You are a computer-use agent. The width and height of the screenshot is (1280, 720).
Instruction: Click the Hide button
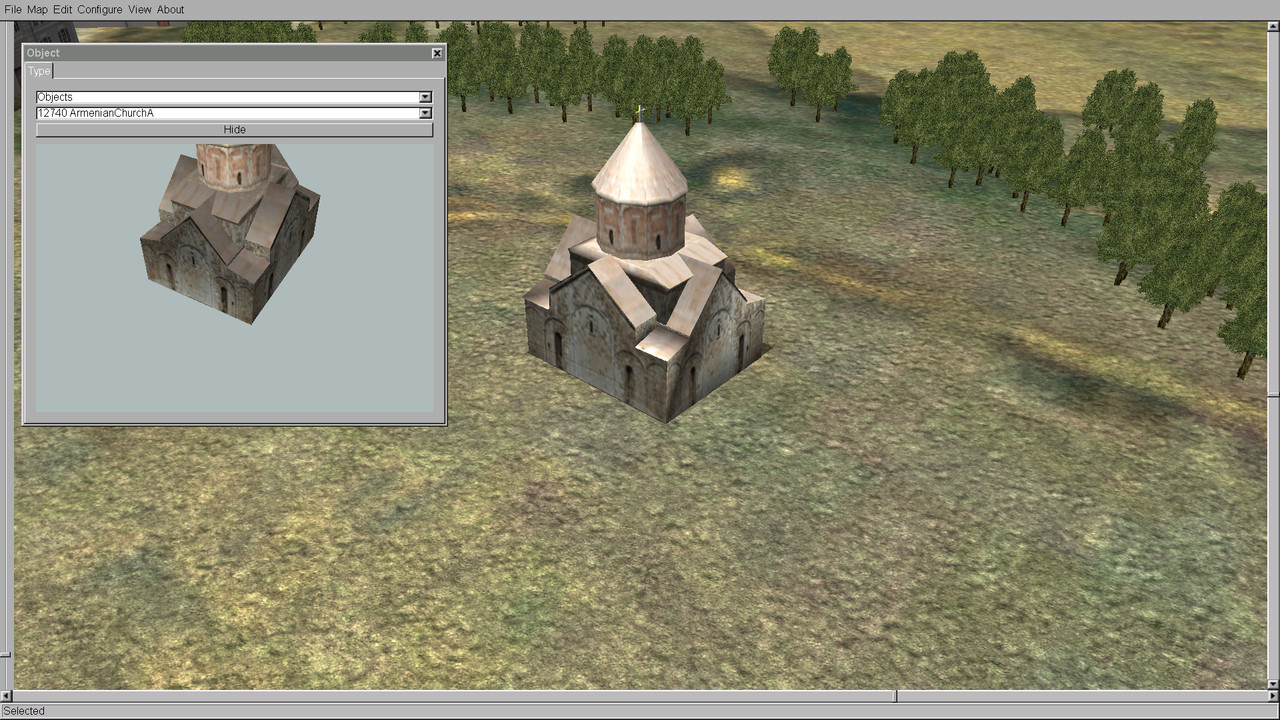(234, 130)
